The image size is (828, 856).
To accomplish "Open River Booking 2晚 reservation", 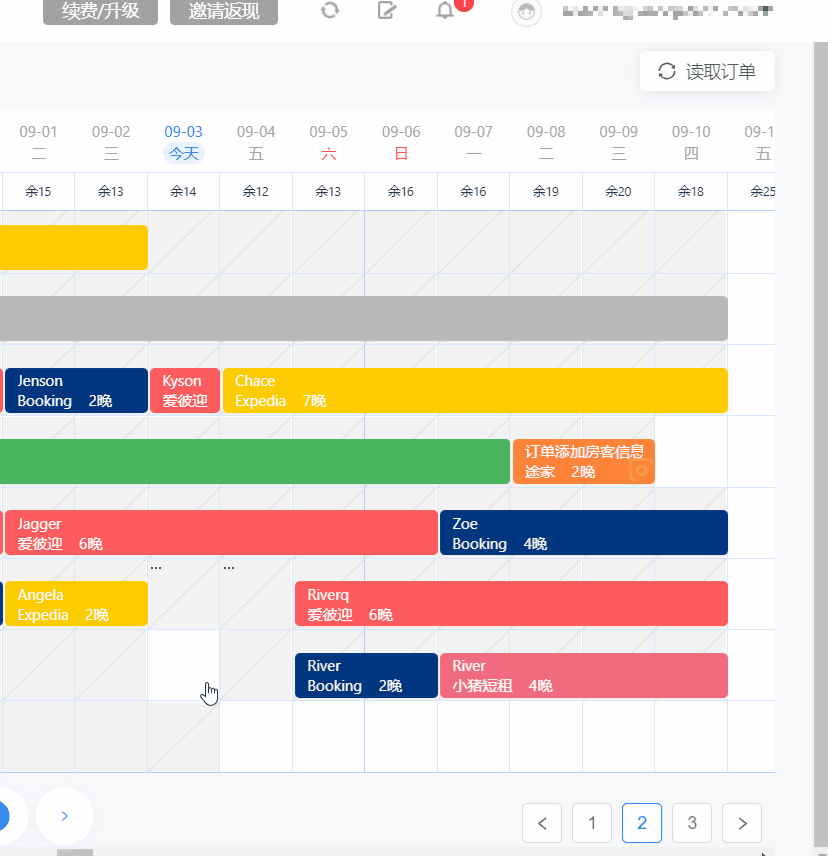I will pyautogui.click(x=366, y=676).
